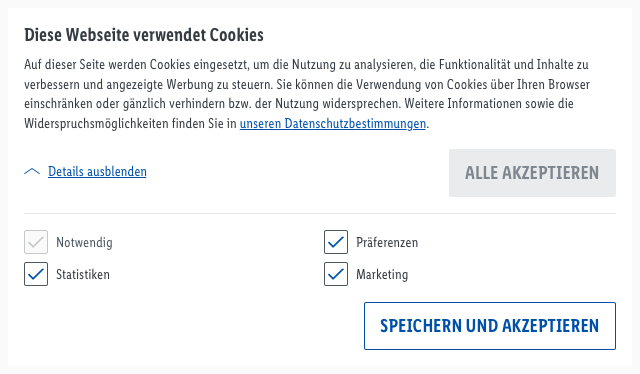Click the Statistiken label text

click(83, 274)
